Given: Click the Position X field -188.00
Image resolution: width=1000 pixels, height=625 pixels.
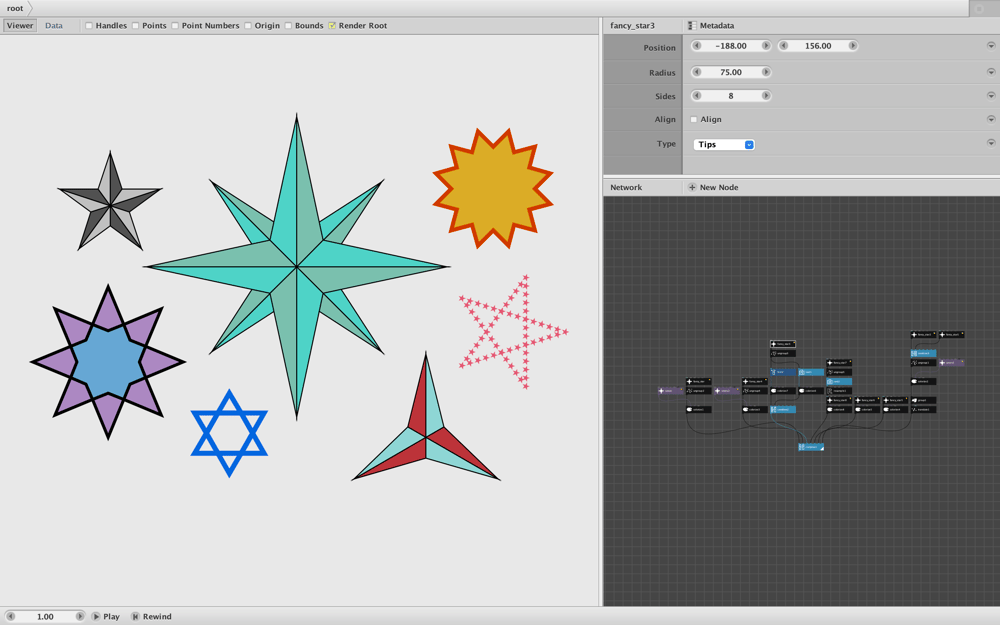Looking at the screenshot, I should point(731,46).
